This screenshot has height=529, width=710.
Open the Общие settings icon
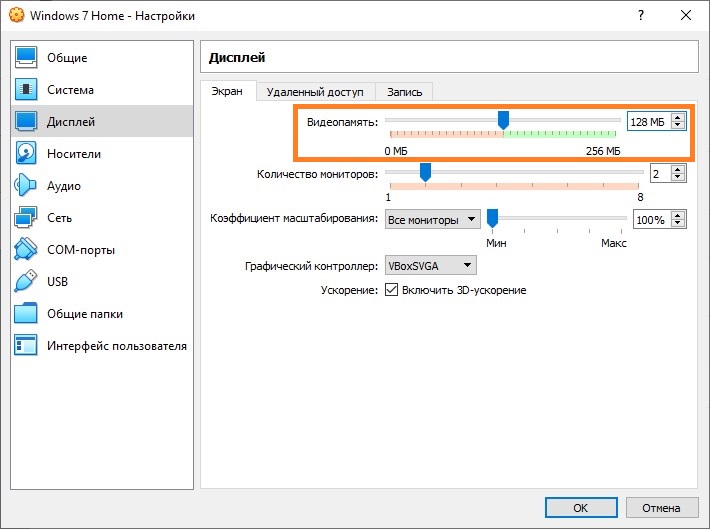pos(27,58)
